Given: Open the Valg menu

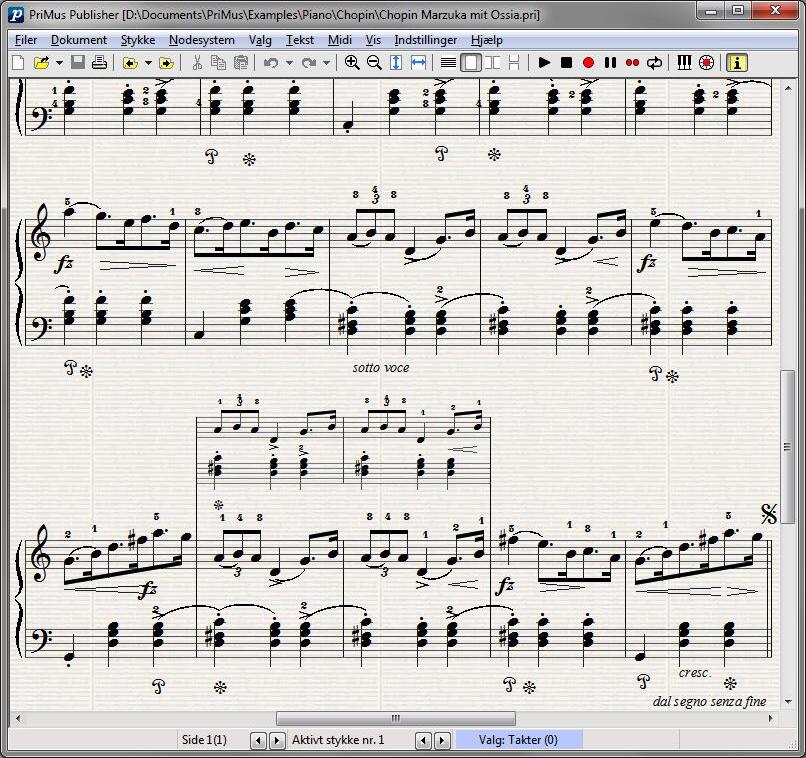Looking at the screenshot, I should [260, 40].
